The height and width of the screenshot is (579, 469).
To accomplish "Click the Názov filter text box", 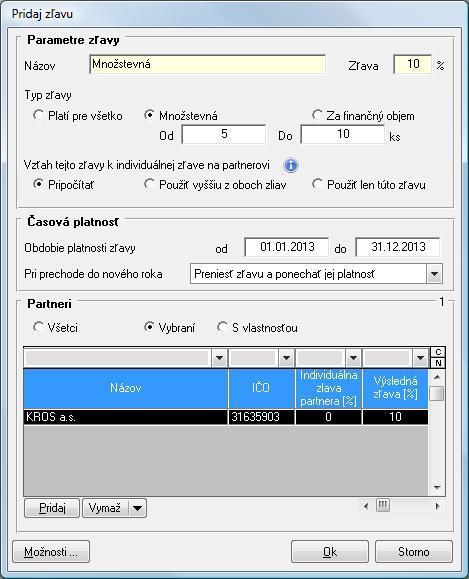I will [117, 357].
